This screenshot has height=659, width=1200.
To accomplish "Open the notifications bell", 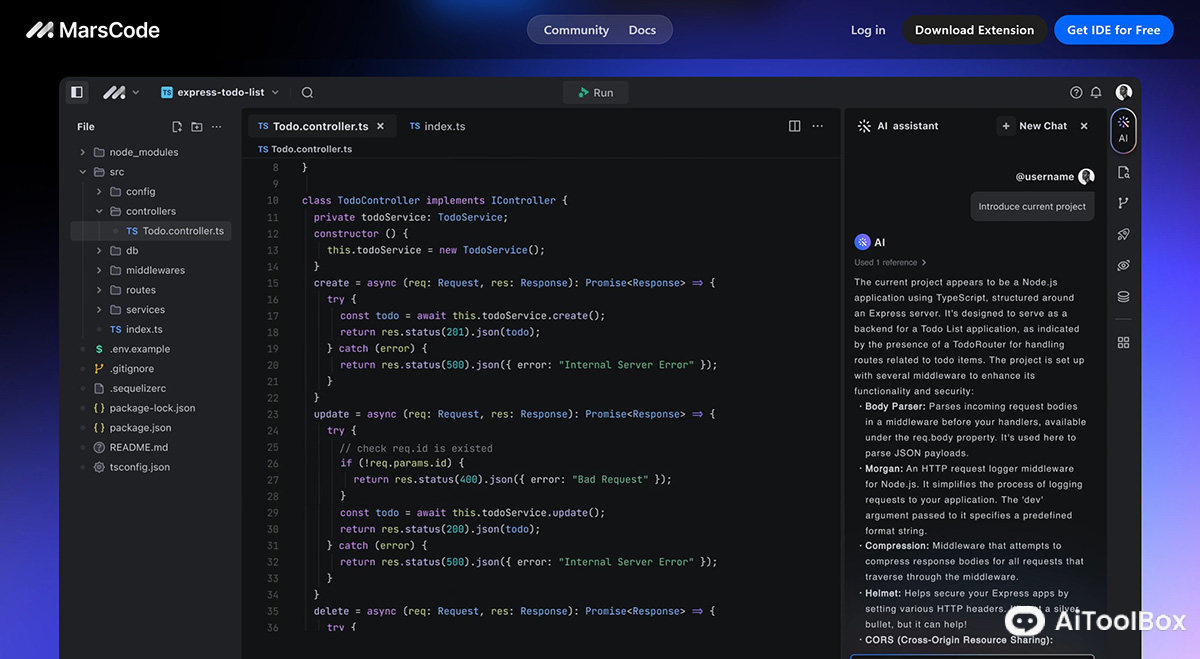I will [x=1096, y=92].
